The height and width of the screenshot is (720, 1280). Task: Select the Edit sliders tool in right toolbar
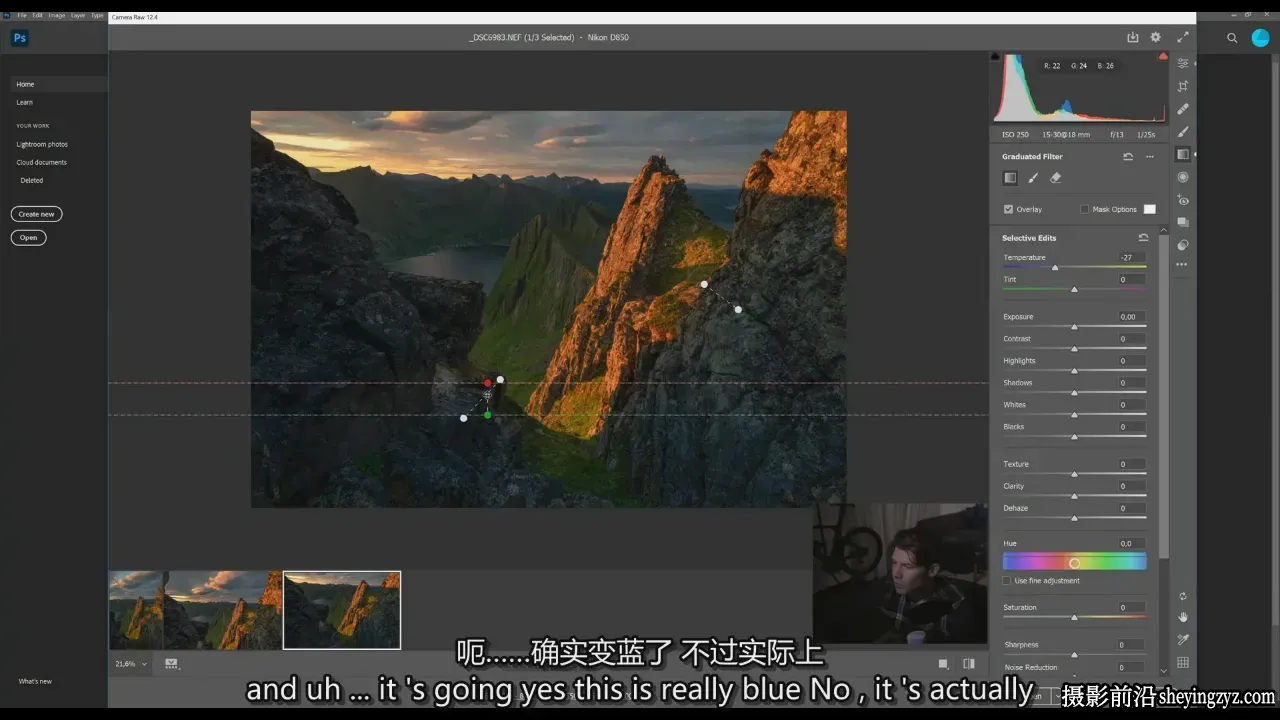click(x=1183, y=63)
